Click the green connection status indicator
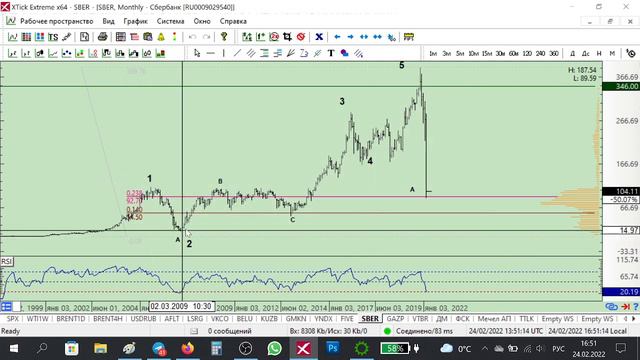 (x=387, y=331)
